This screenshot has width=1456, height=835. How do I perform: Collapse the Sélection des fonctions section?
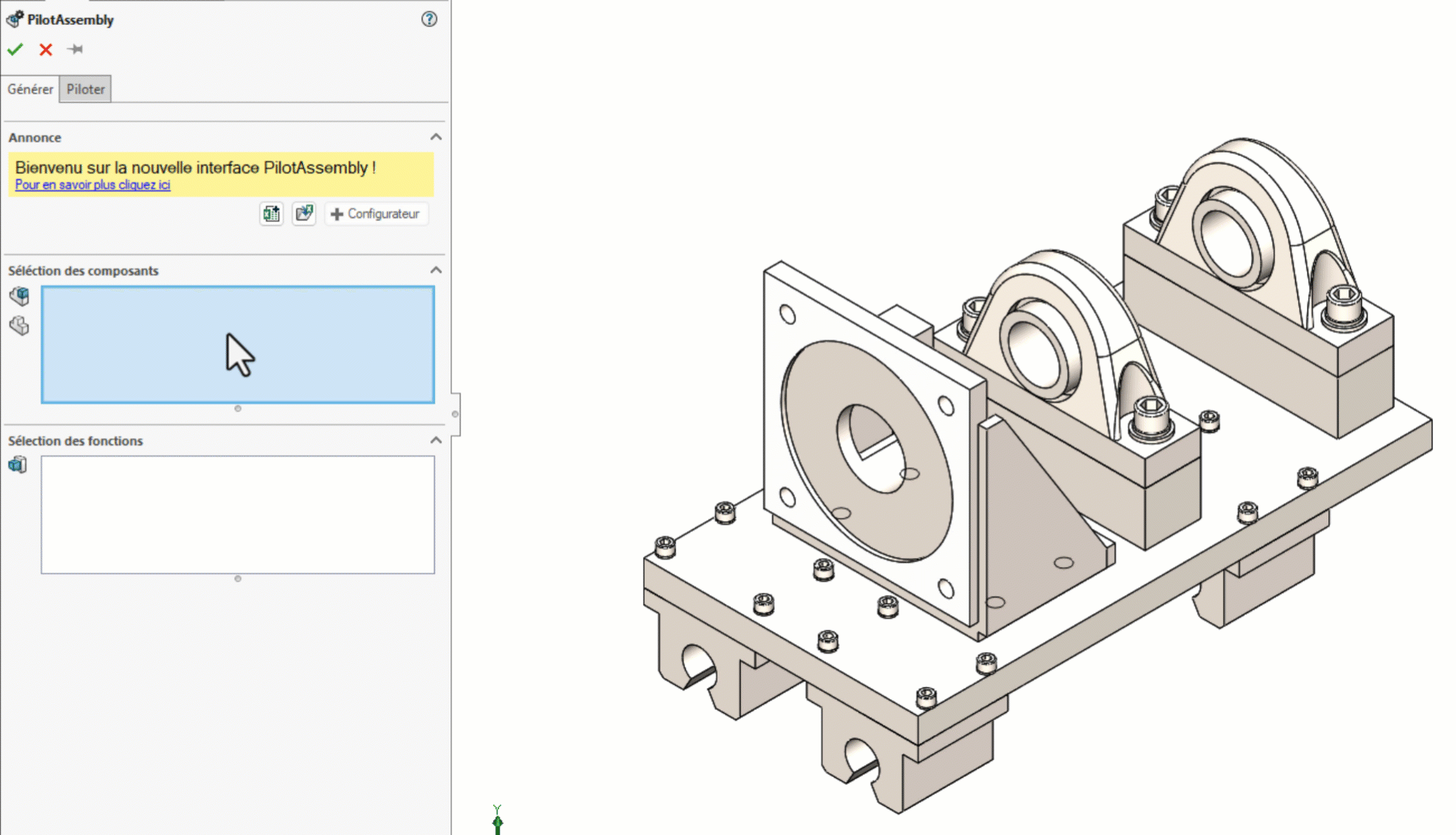(436, 440)
